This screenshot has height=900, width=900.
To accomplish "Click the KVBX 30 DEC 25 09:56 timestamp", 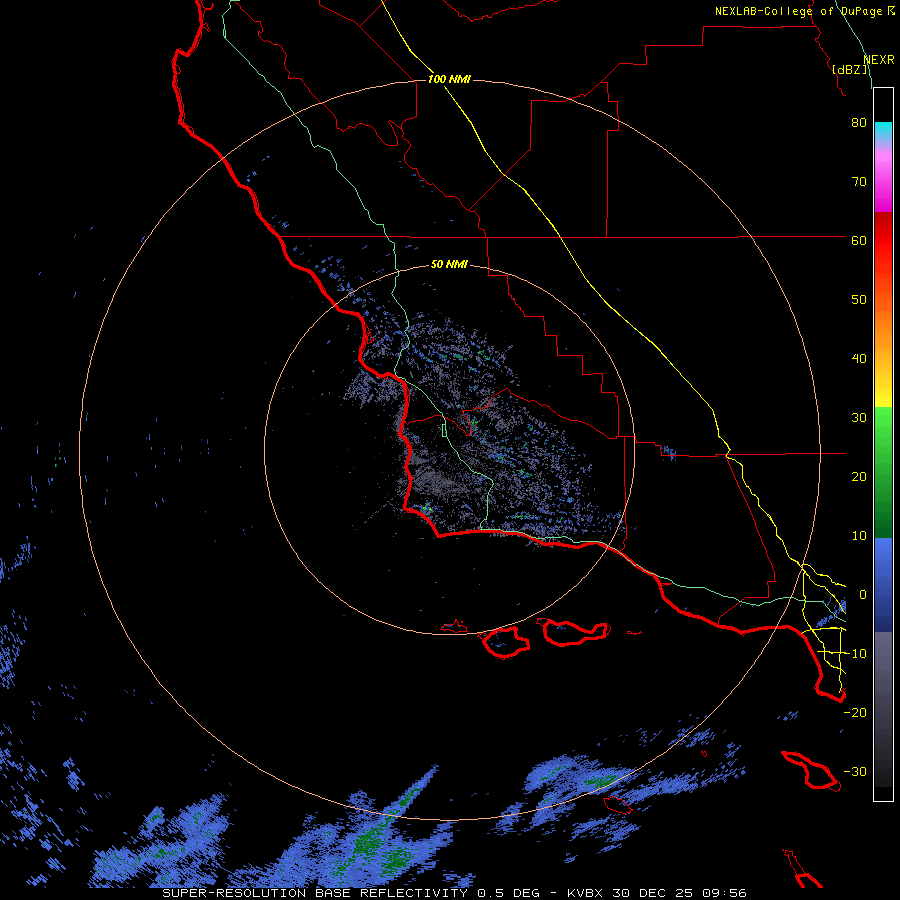I will click(657, 893).
